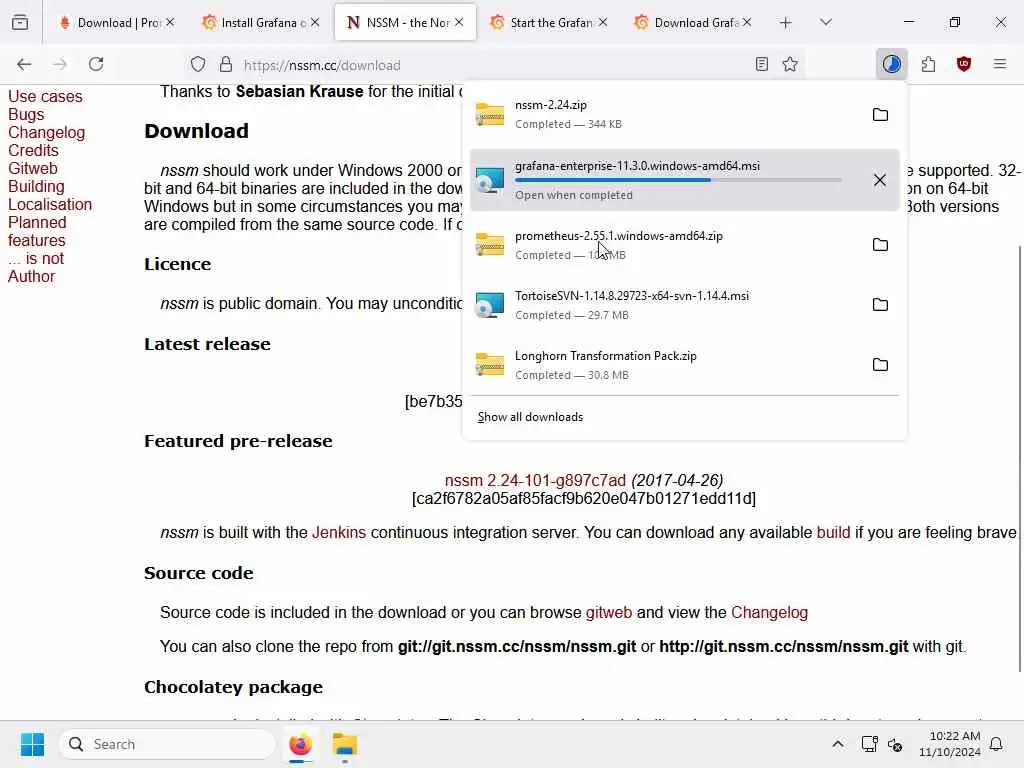Browse the gitweb link in Source code
The height and width of the screenshot is (768, 1024).
[609, 613]
